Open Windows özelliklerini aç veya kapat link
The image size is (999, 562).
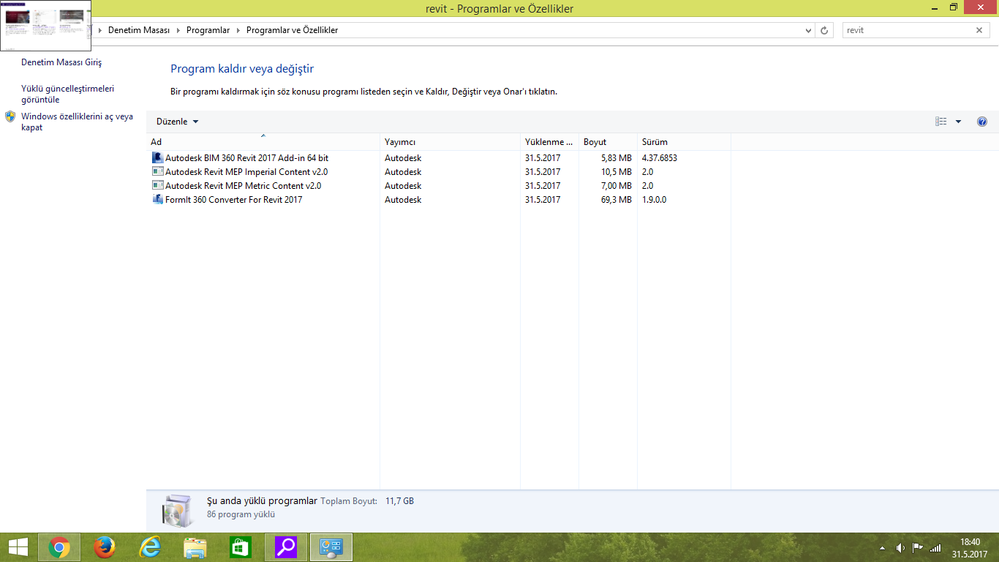(x=77, y=122)
